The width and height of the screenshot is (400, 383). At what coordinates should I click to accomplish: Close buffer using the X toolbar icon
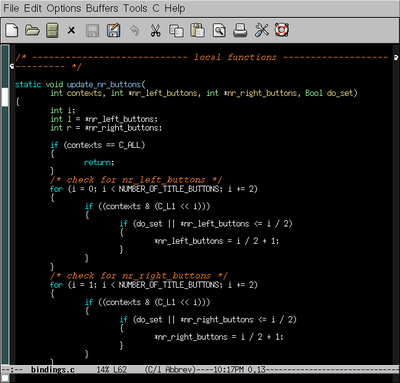71,31
